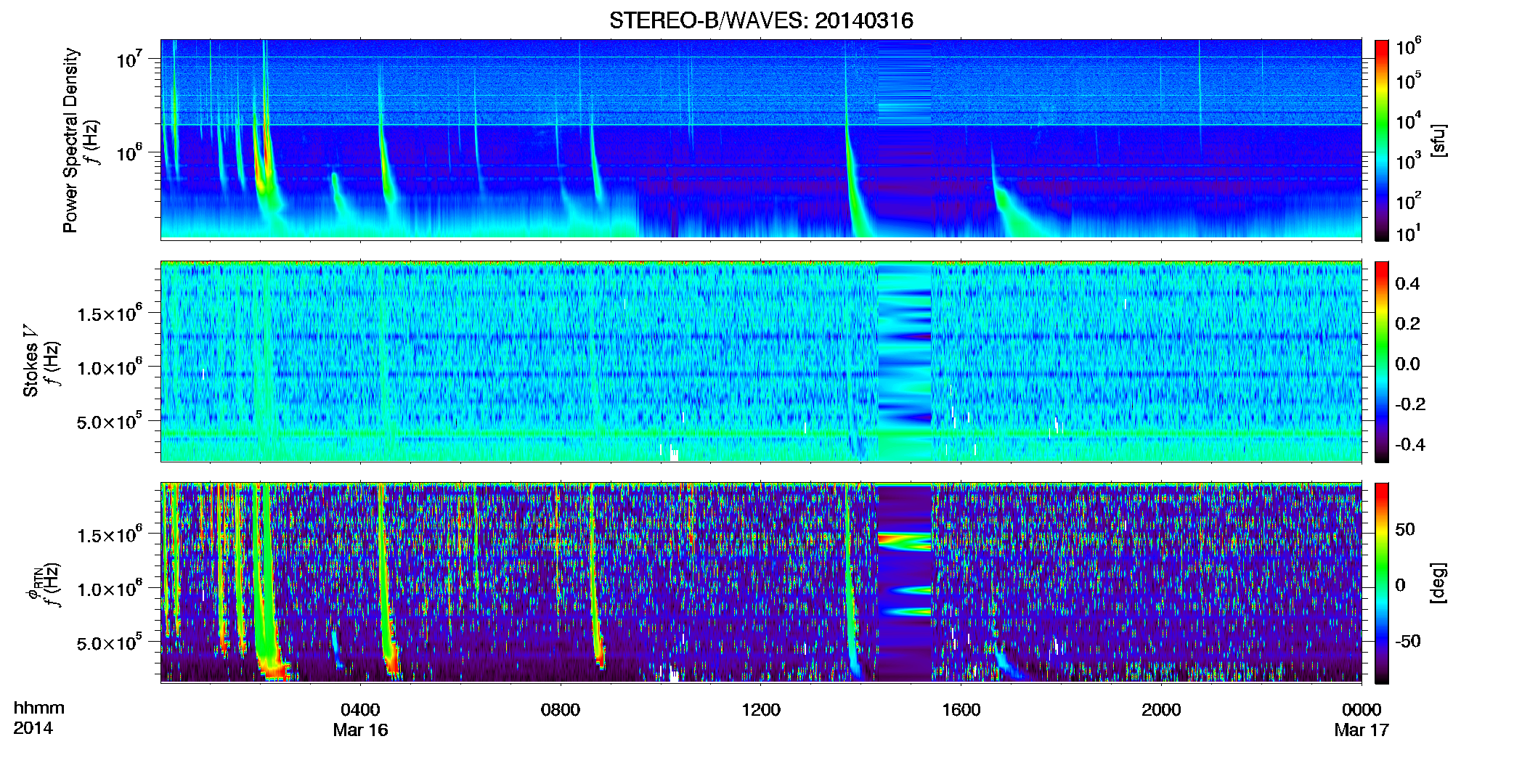The width and height of the screenshot is (1522, 784).
Task: Click the power spectral density colorbar
Action: (x=1381, y=140)
